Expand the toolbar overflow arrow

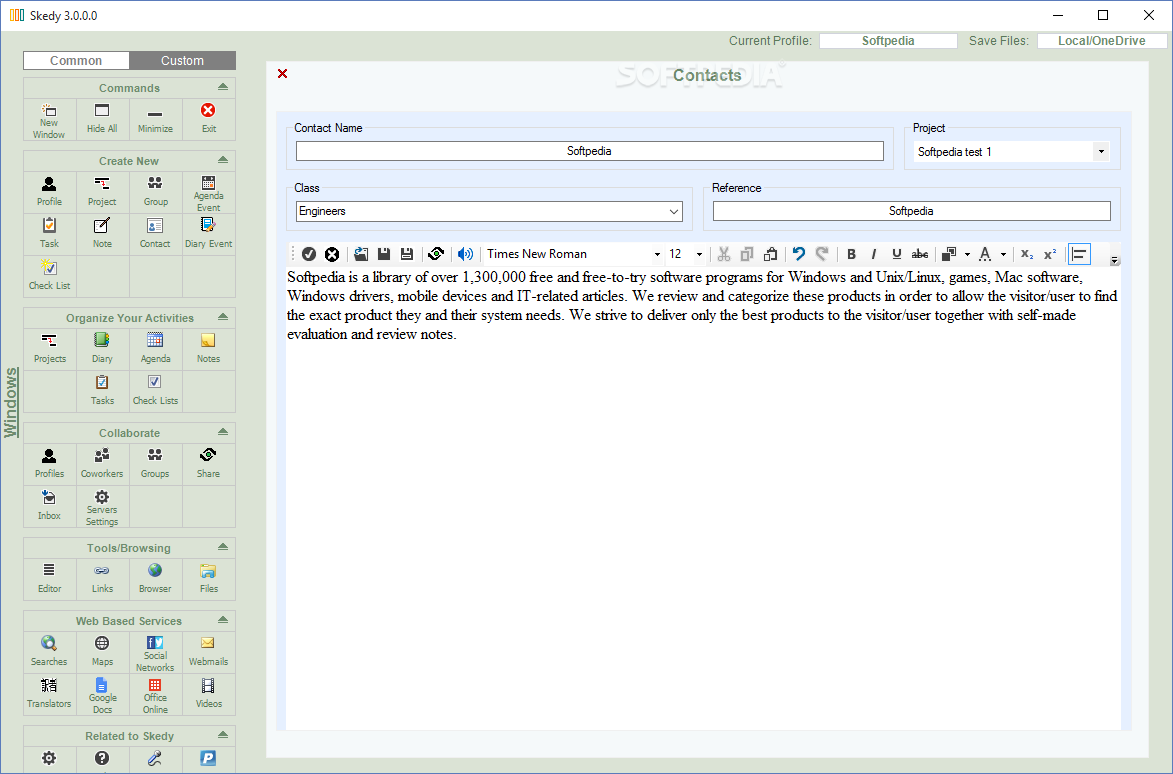tap(1114, 261)
